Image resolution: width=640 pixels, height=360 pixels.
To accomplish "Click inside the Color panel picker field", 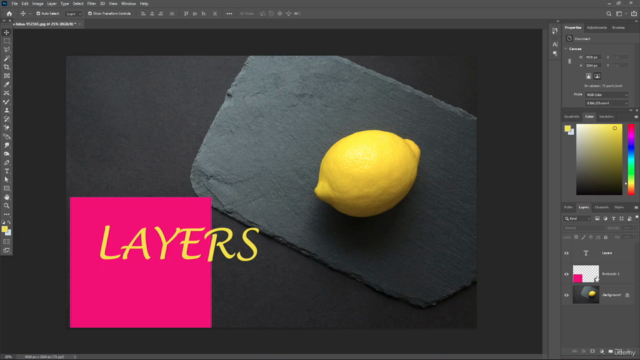I will (x=599, y=159).
